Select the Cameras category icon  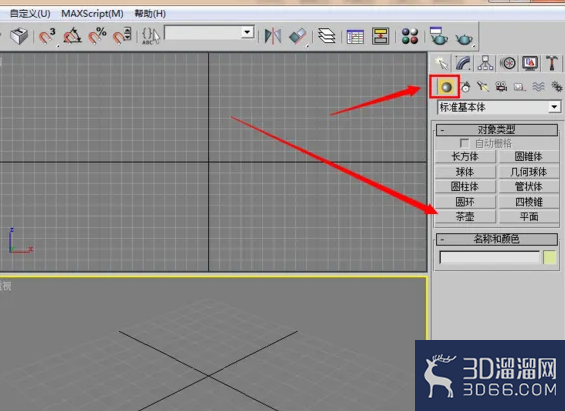coord(501,87)
